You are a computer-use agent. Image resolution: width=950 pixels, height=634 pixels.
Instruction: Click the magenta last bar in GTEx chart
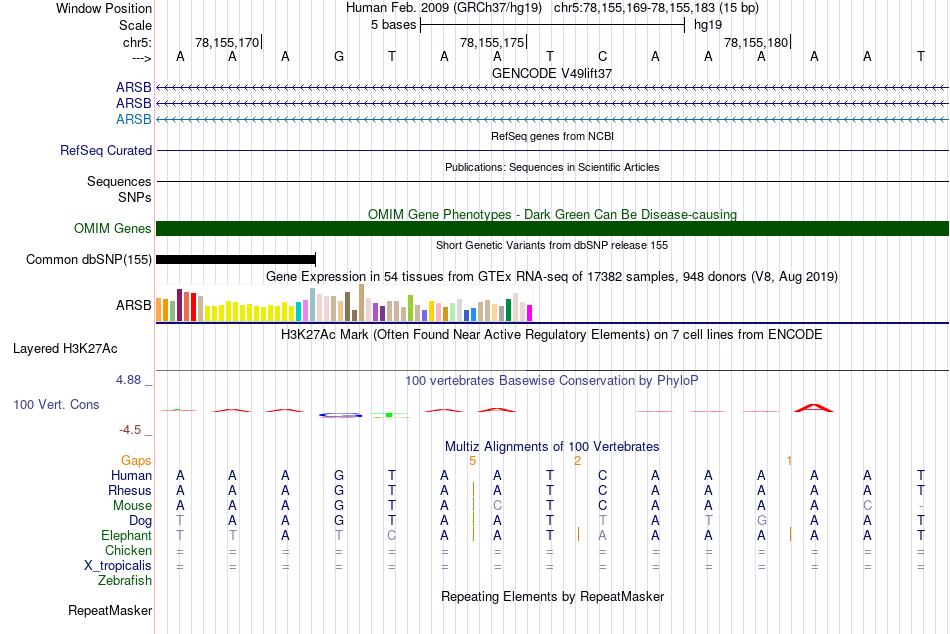click(x=530, y=313)
